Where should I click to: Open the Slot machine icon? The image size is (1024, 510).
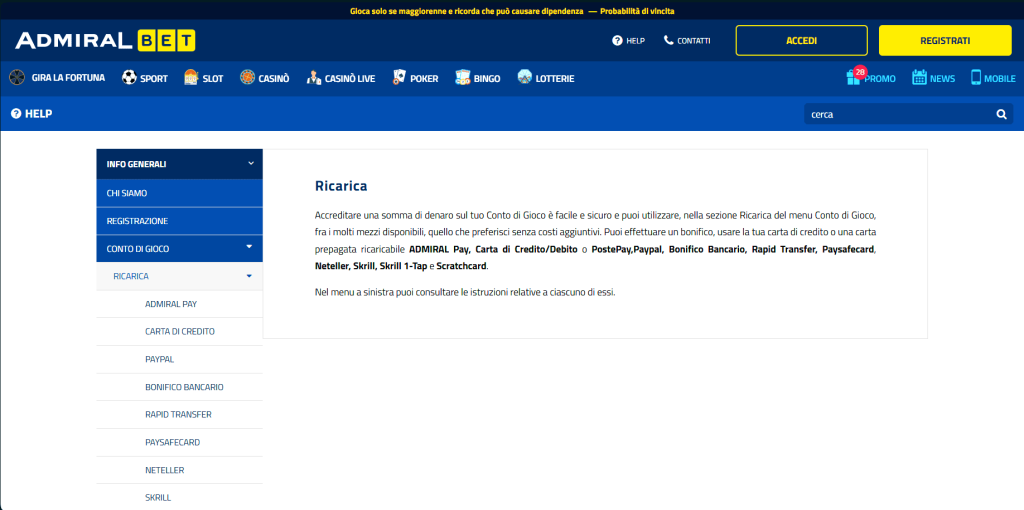click(191, 78)
